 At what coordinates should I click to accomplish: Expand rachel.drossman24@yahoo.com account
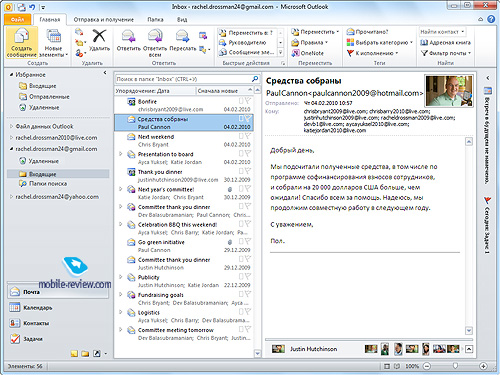coord(11,197)
